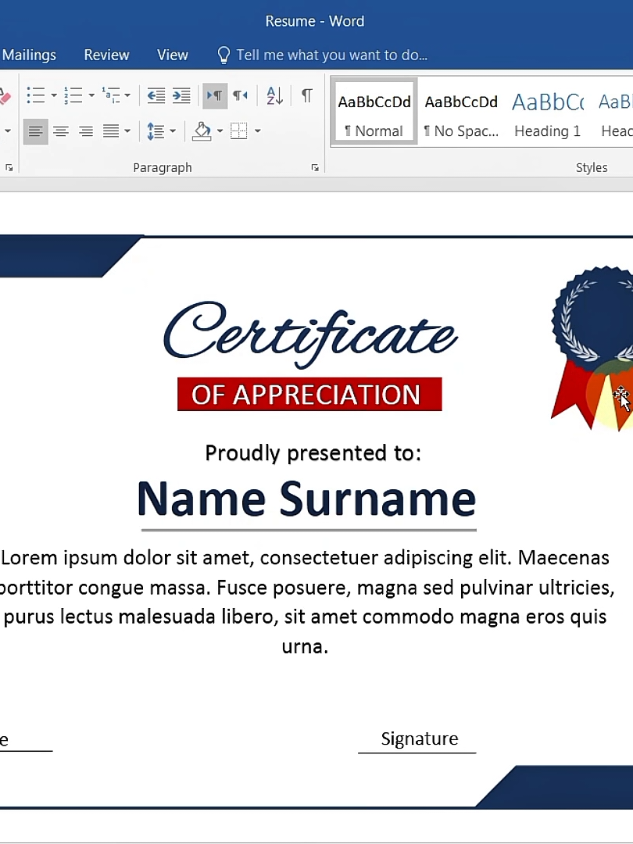
Task: Click the Increase Indent icon
Action: pyautogui.click(x=181, y=96)
